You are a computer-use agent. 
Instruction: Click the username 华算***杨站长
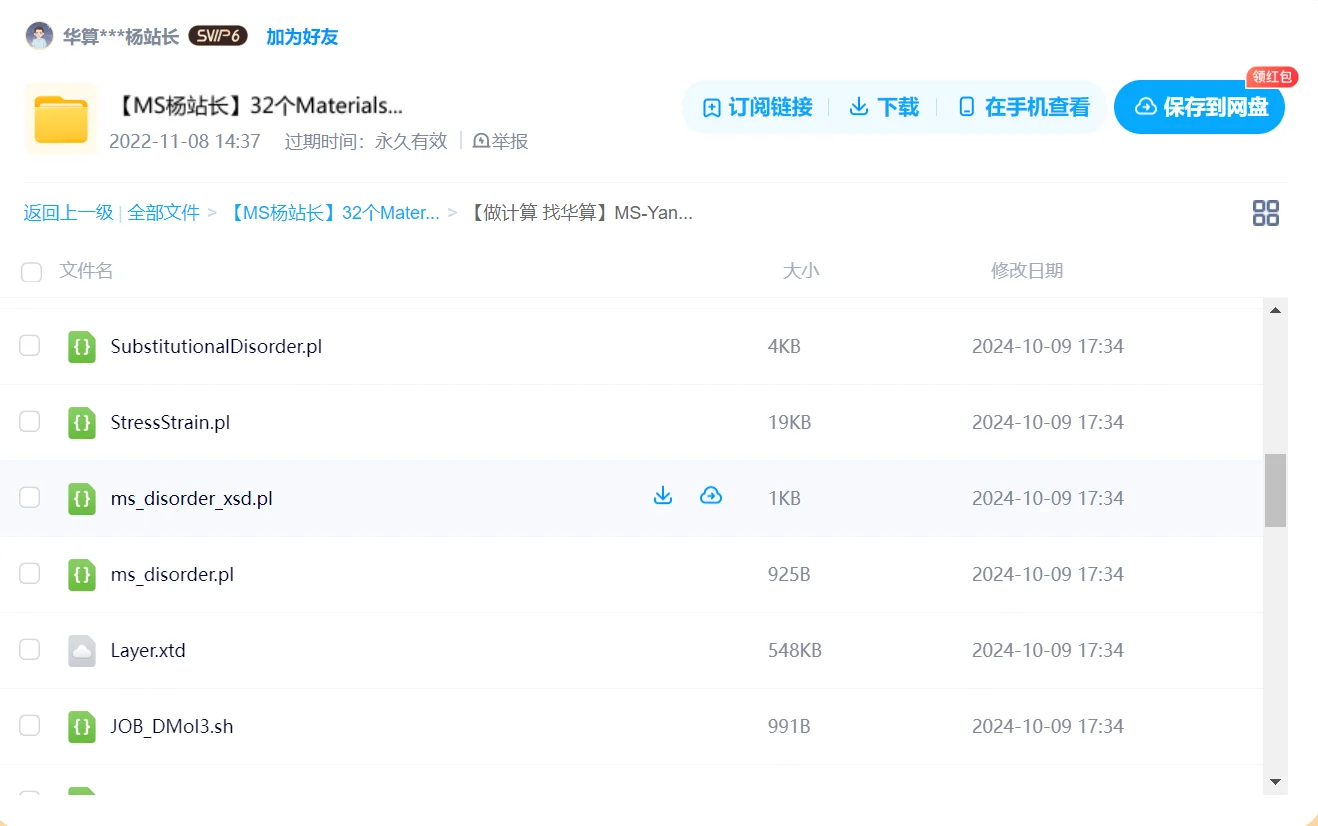tap(121, 37)
